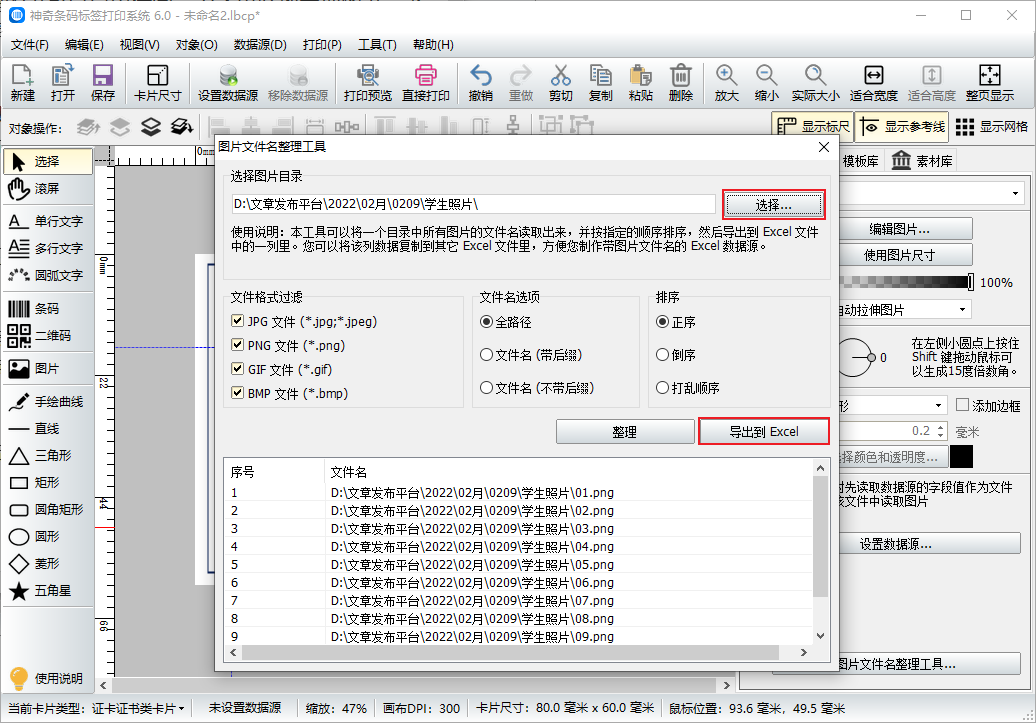Select the 选择 pointer tool

click(x=48, y=161)
